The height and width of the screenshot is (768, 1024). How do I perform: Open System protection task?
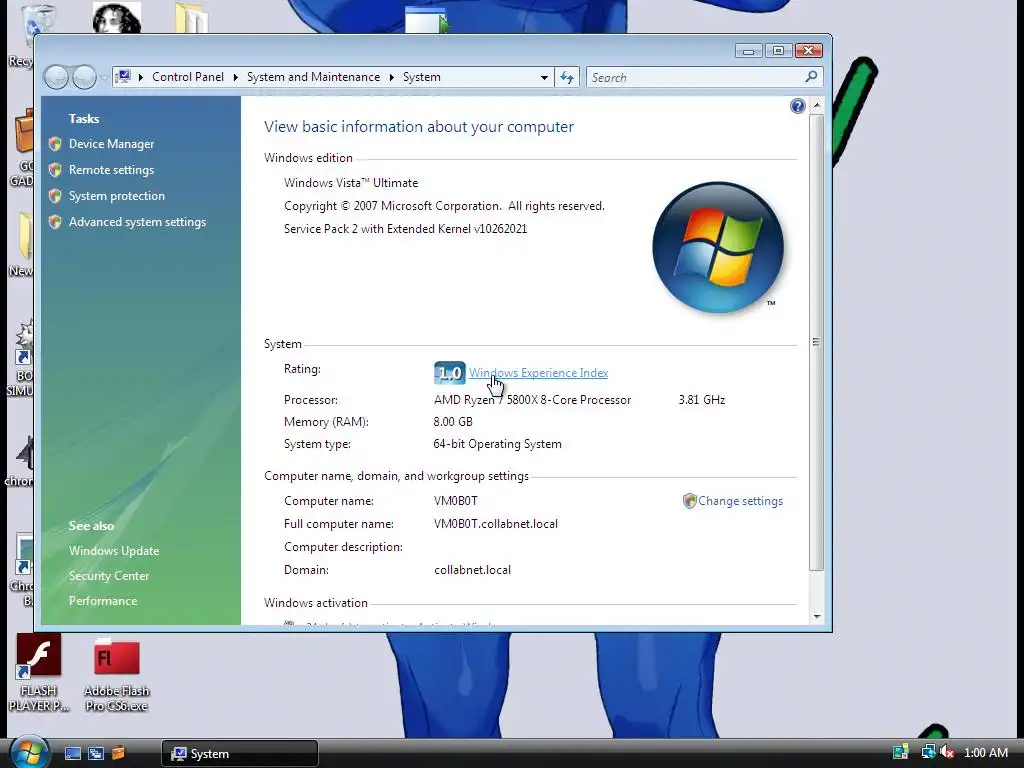coord(116,196)
